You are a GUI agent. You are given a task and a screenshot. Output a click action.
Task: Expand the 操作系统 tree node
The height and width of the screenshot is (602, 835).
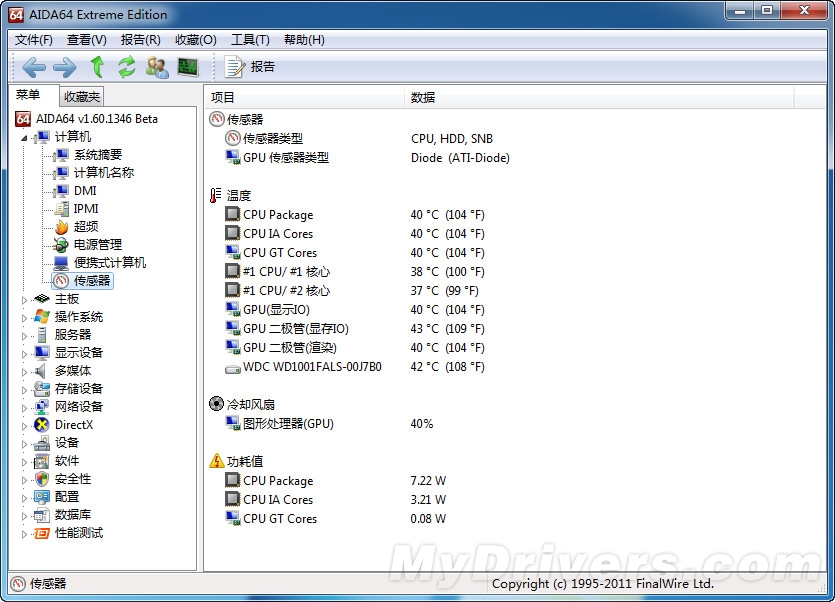coord(25,317)
